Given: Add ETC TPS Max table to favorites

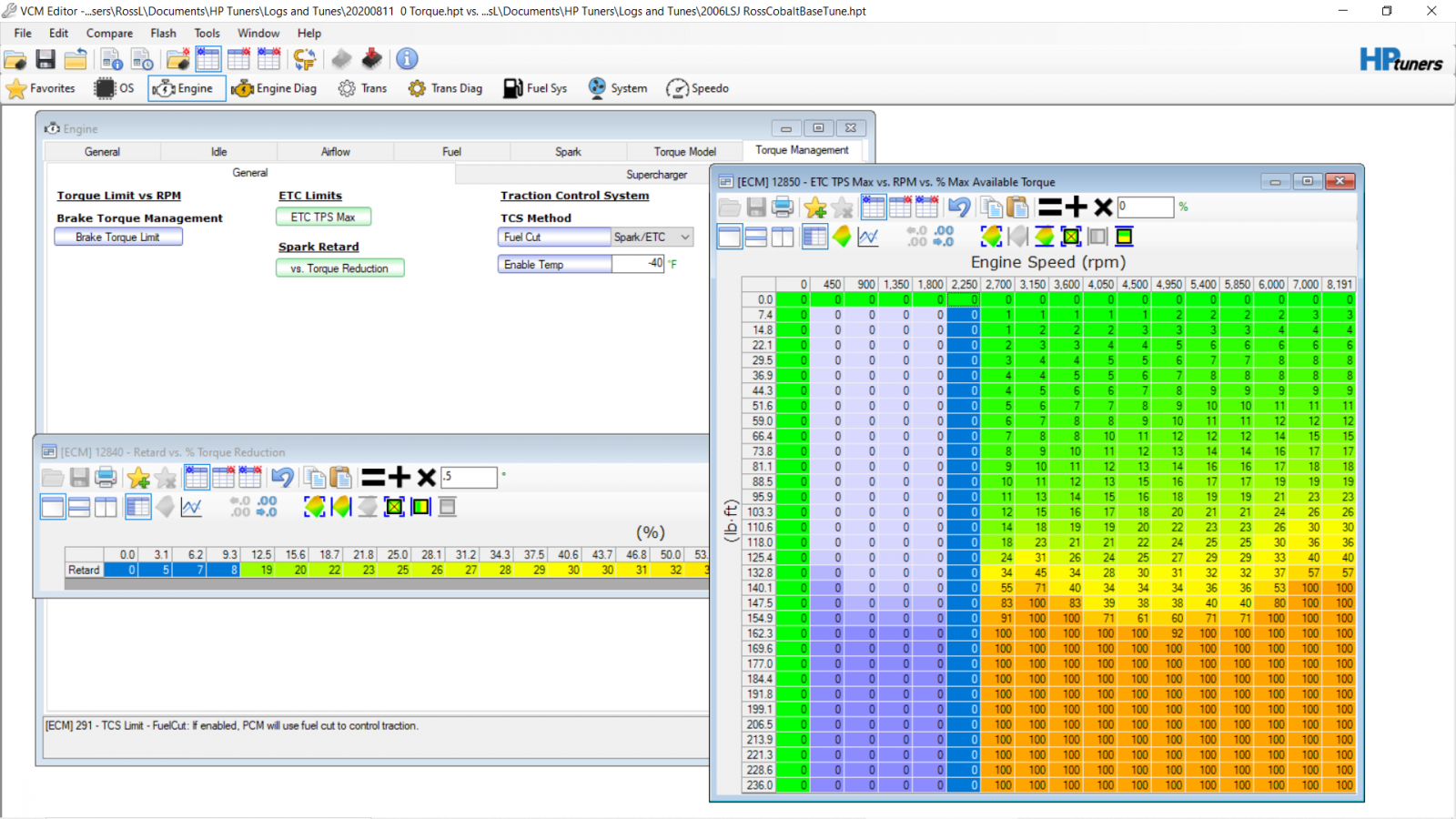Looking at the screenshot, I should pos(815,207).
